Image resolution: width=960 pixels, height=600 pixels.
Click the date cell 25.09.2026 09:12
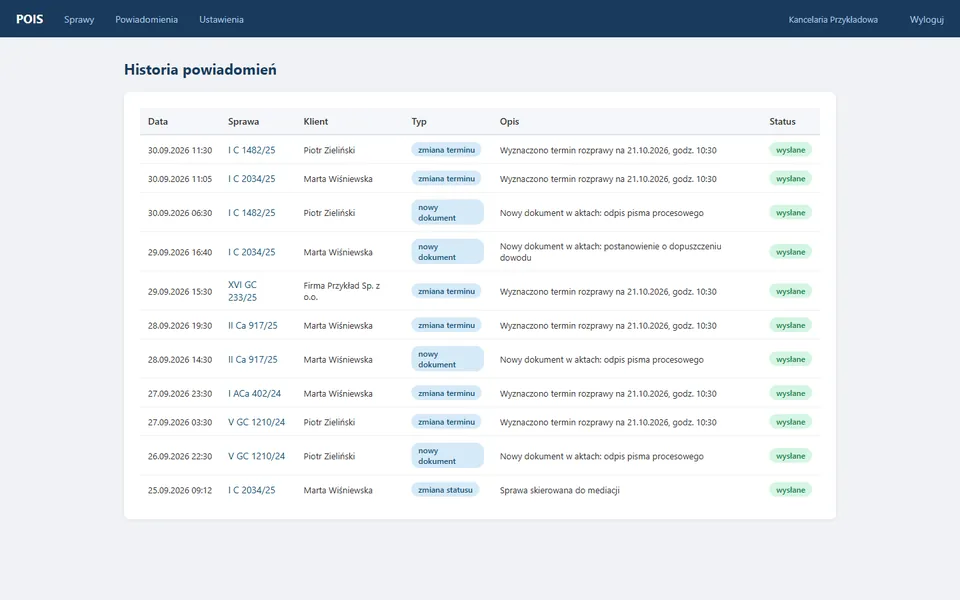pos(180,490)
